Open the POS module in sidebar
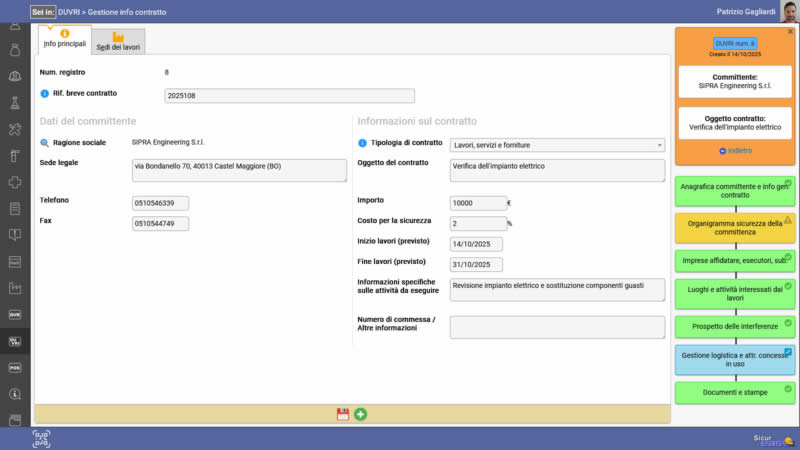The image size is (800, 450). (15, 367)
